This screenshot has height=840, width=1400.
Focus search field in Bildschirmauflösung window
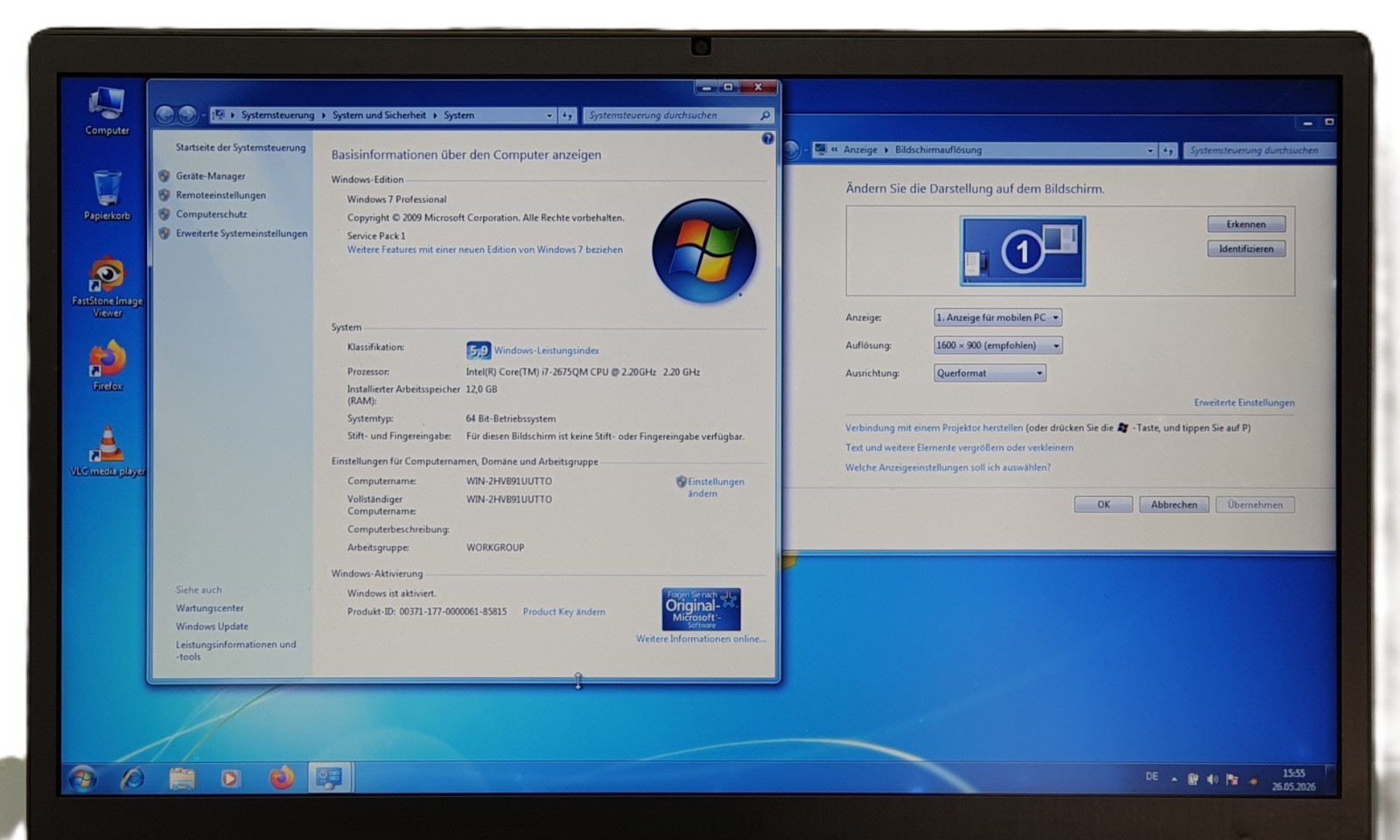[x=1258, y=150]
